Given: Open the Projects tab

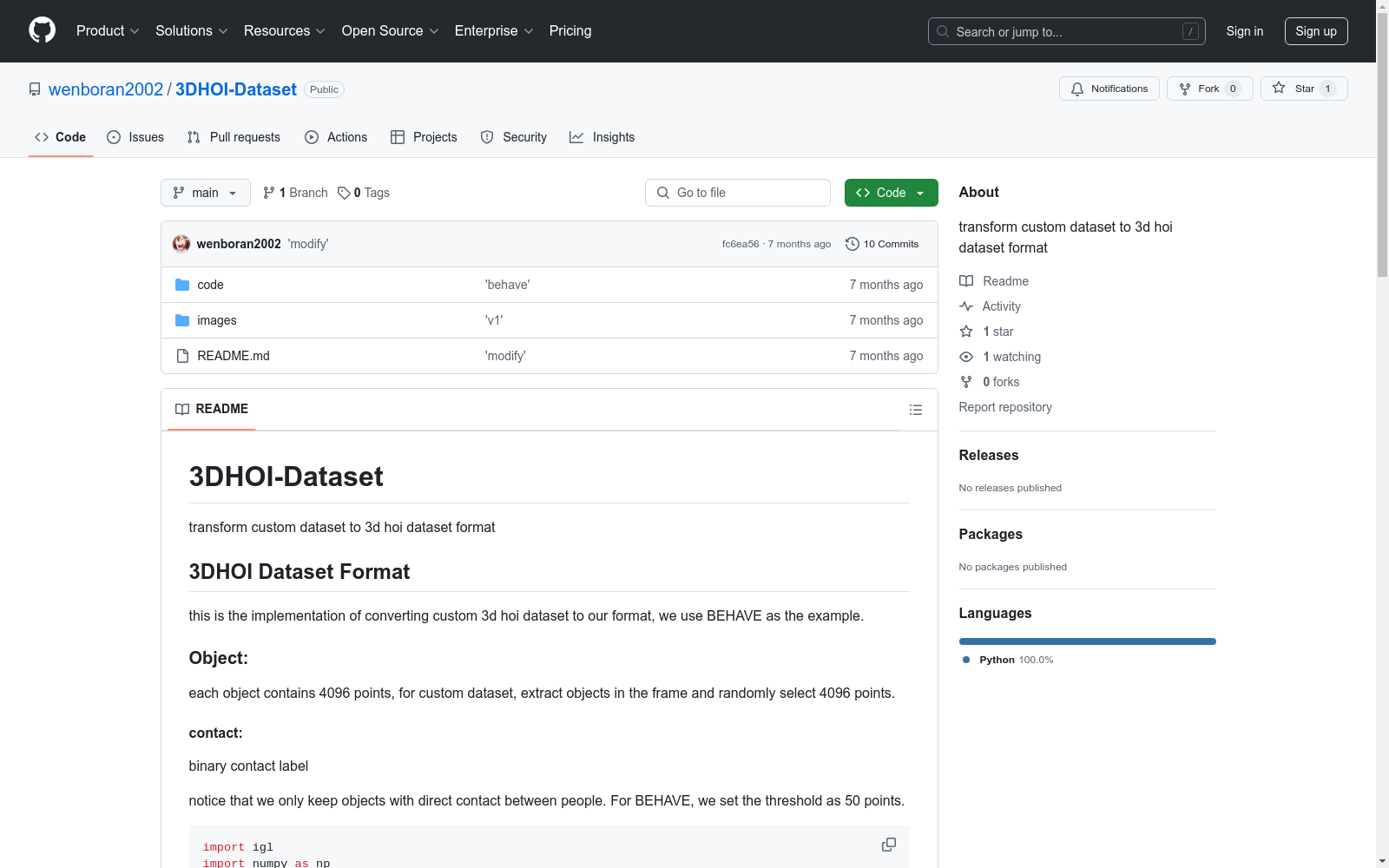Looking at the screenshot, I should 424,137.
